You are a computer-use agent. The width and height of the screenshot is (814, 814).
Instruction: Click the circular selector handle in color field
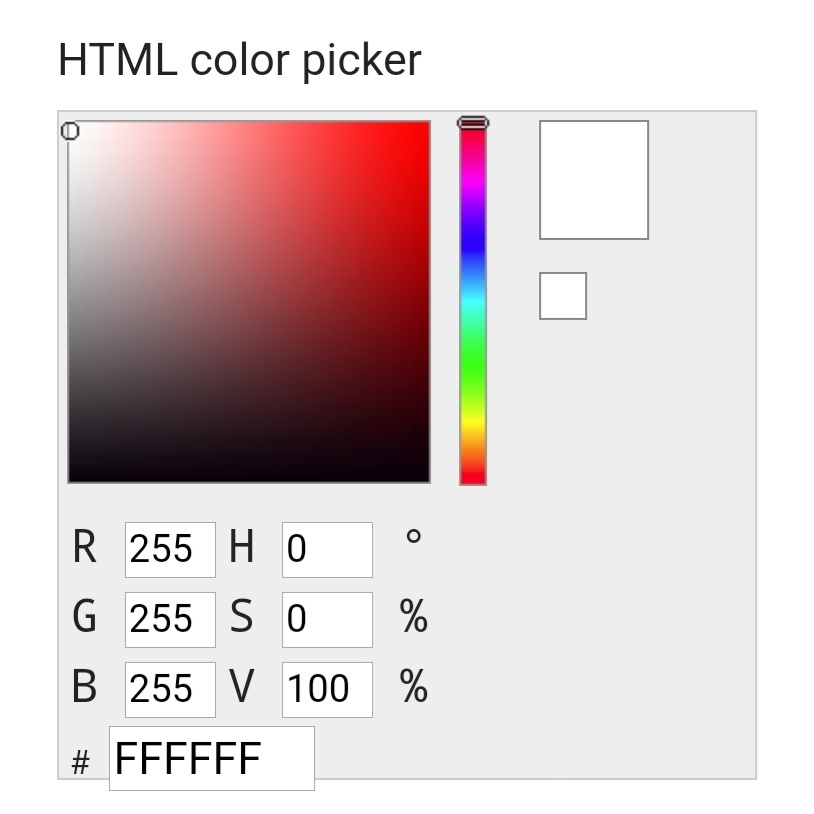click(70, 131)
